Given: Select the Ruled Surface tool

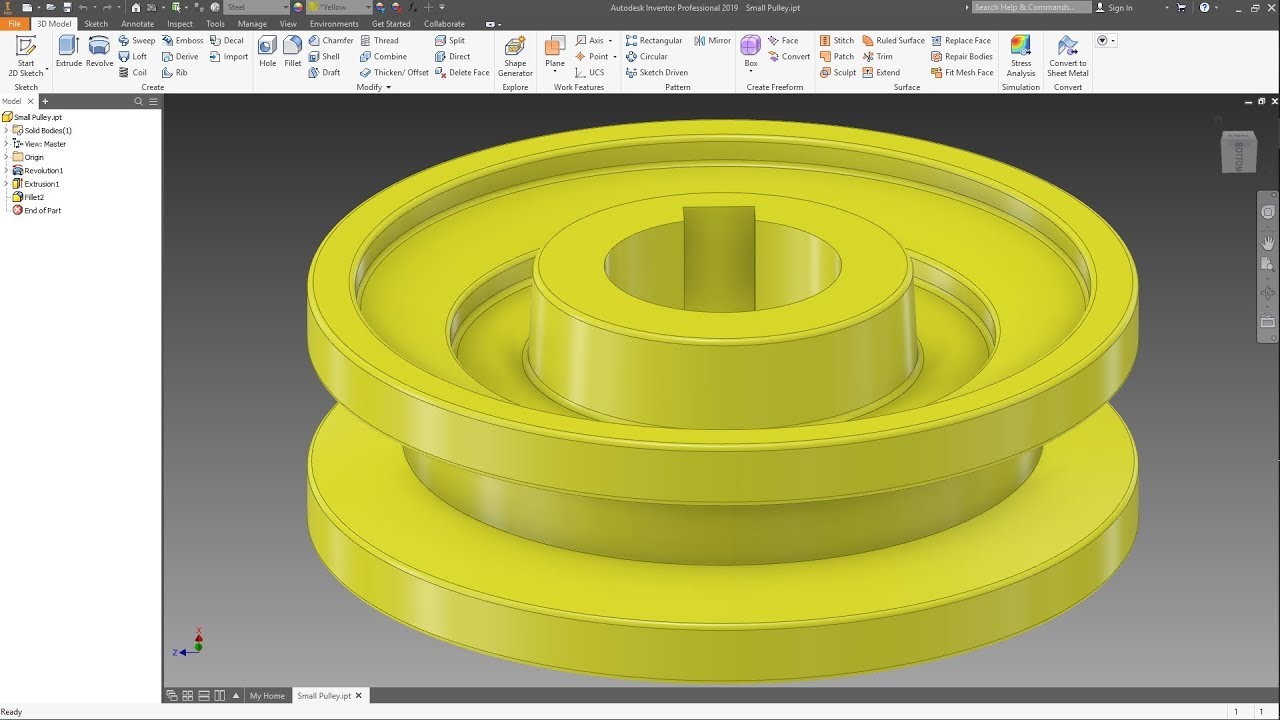Looking at the screenshot, I should pos(893,41).
